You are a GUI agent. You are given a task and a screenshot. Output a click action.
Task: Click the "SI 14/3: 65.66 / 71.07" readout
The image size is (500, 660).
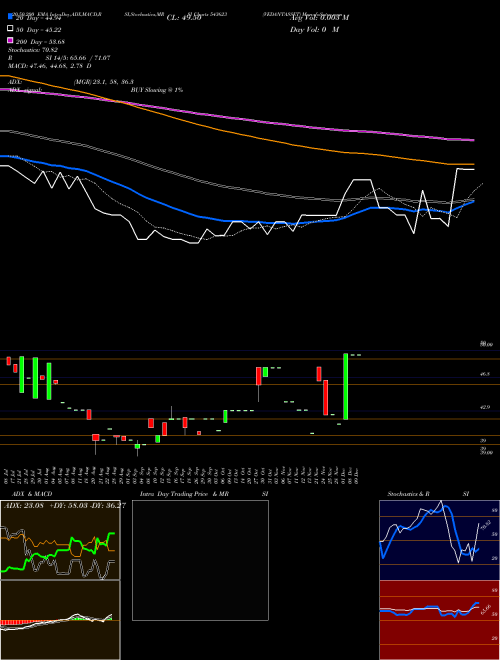[78, 58]
